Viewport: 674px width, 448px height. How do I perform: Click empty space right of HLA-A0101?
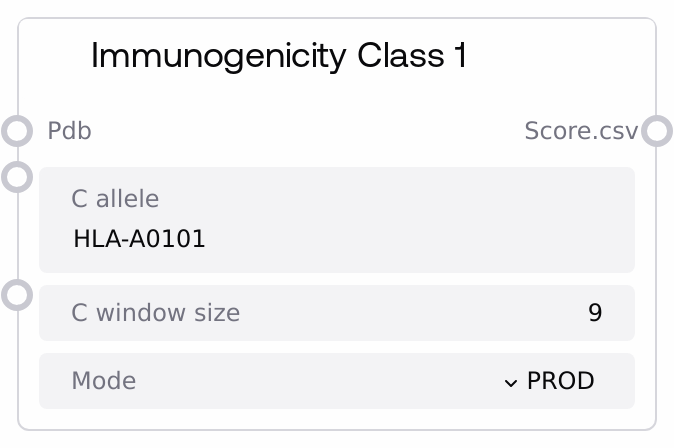[x=420, y=239]
